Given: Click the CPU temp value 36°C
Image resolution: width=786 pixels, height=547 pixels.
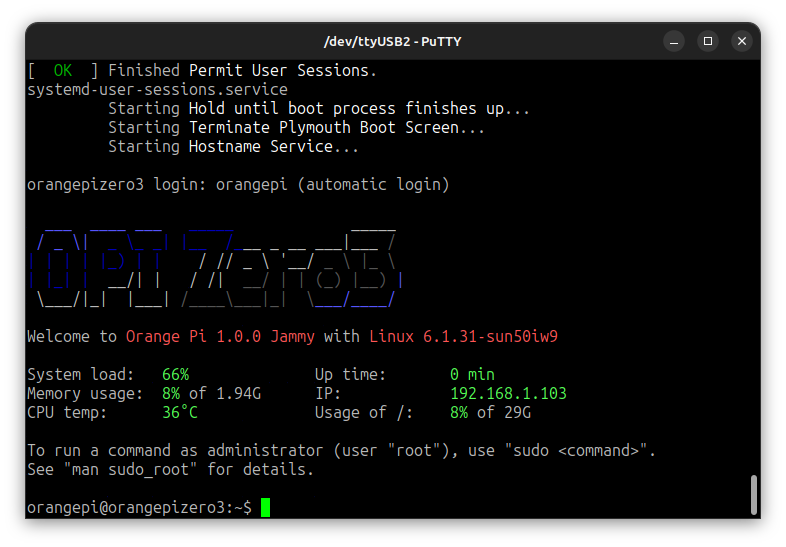Looking at the screenshot, I should pos(180,413).
